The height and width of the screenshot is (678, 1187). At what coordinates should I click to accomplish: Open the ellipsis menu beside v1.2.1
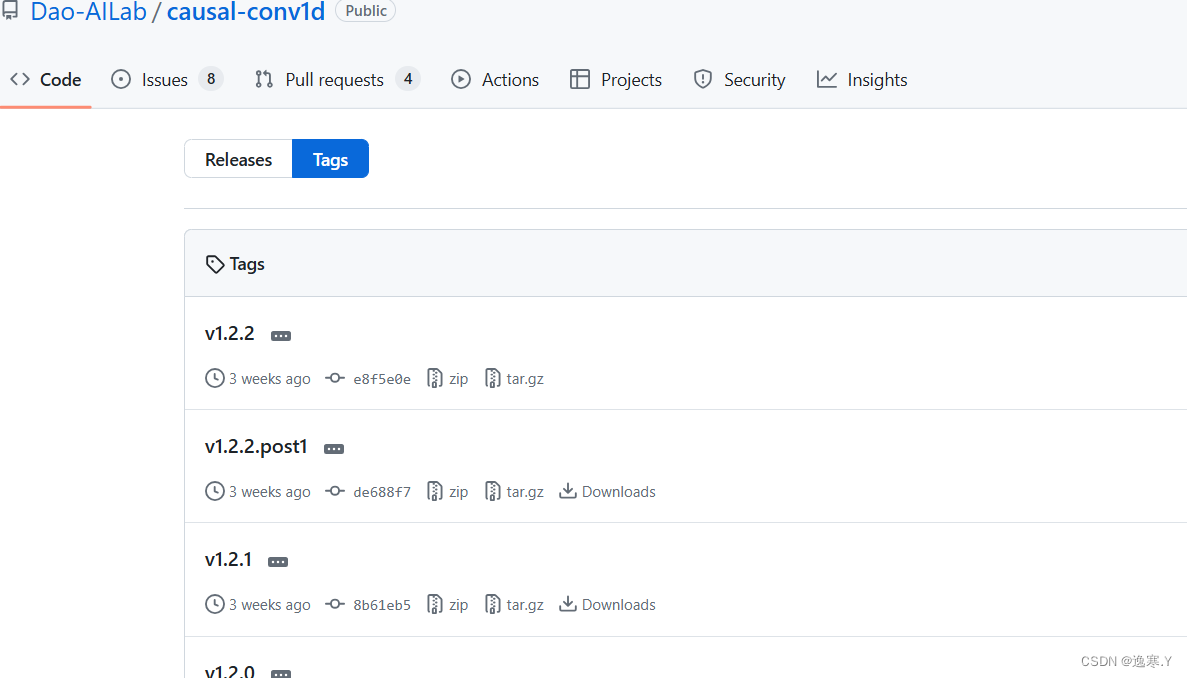277,561
